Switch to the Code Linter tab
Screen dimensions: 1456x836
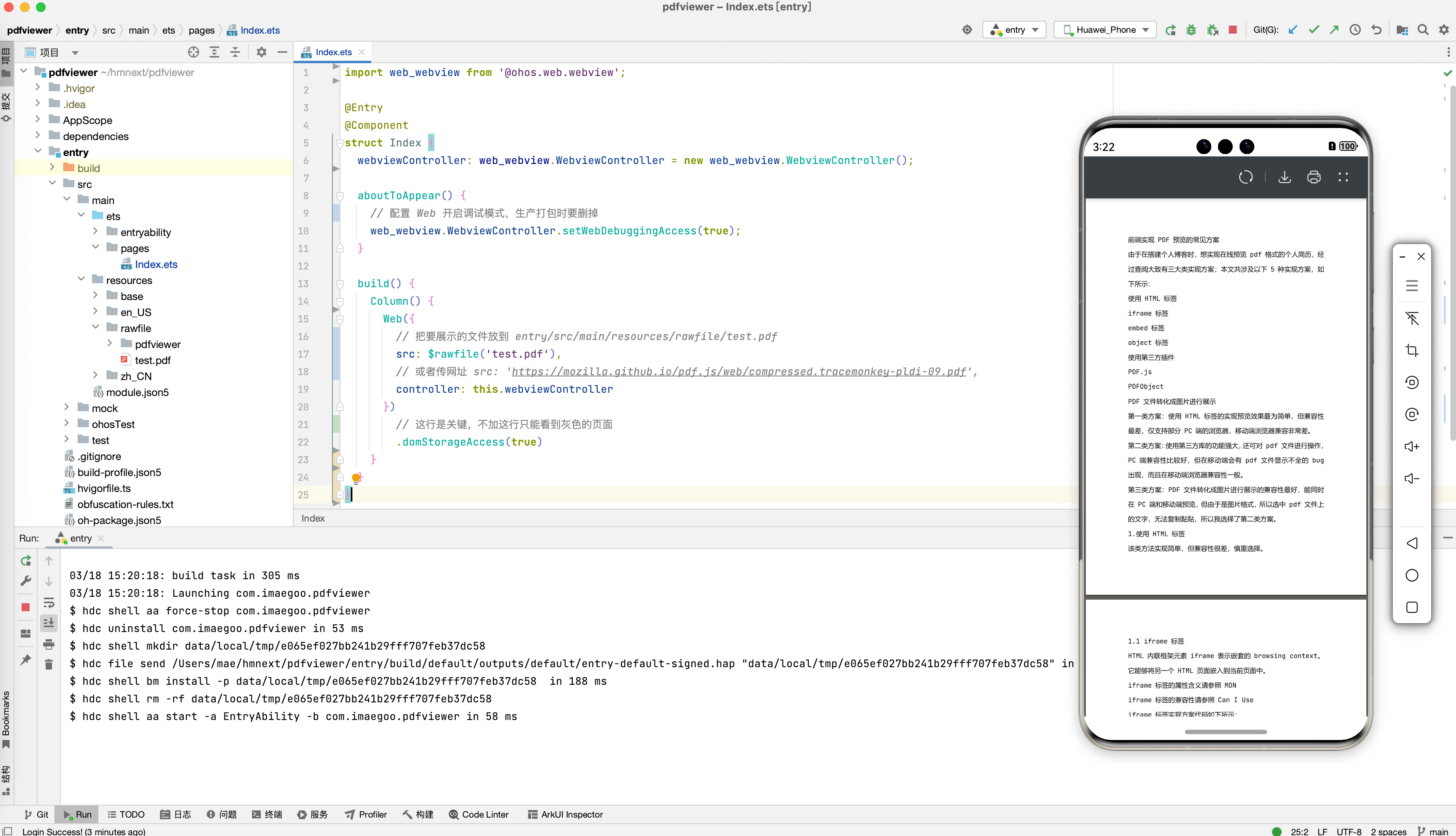click(x=479, y=814)
